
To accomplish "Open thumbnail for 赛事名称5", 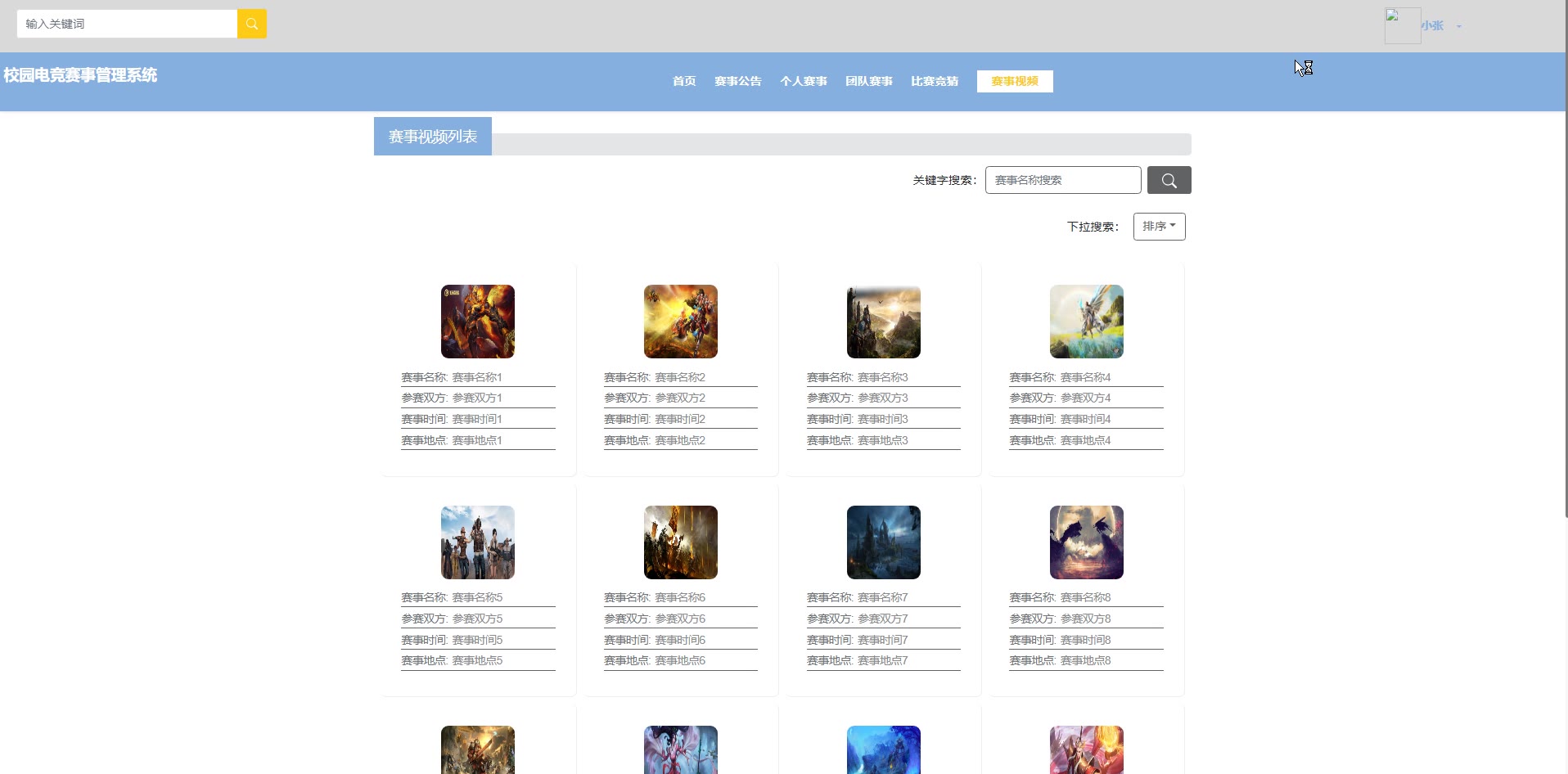I will click(x=478, y=542).
